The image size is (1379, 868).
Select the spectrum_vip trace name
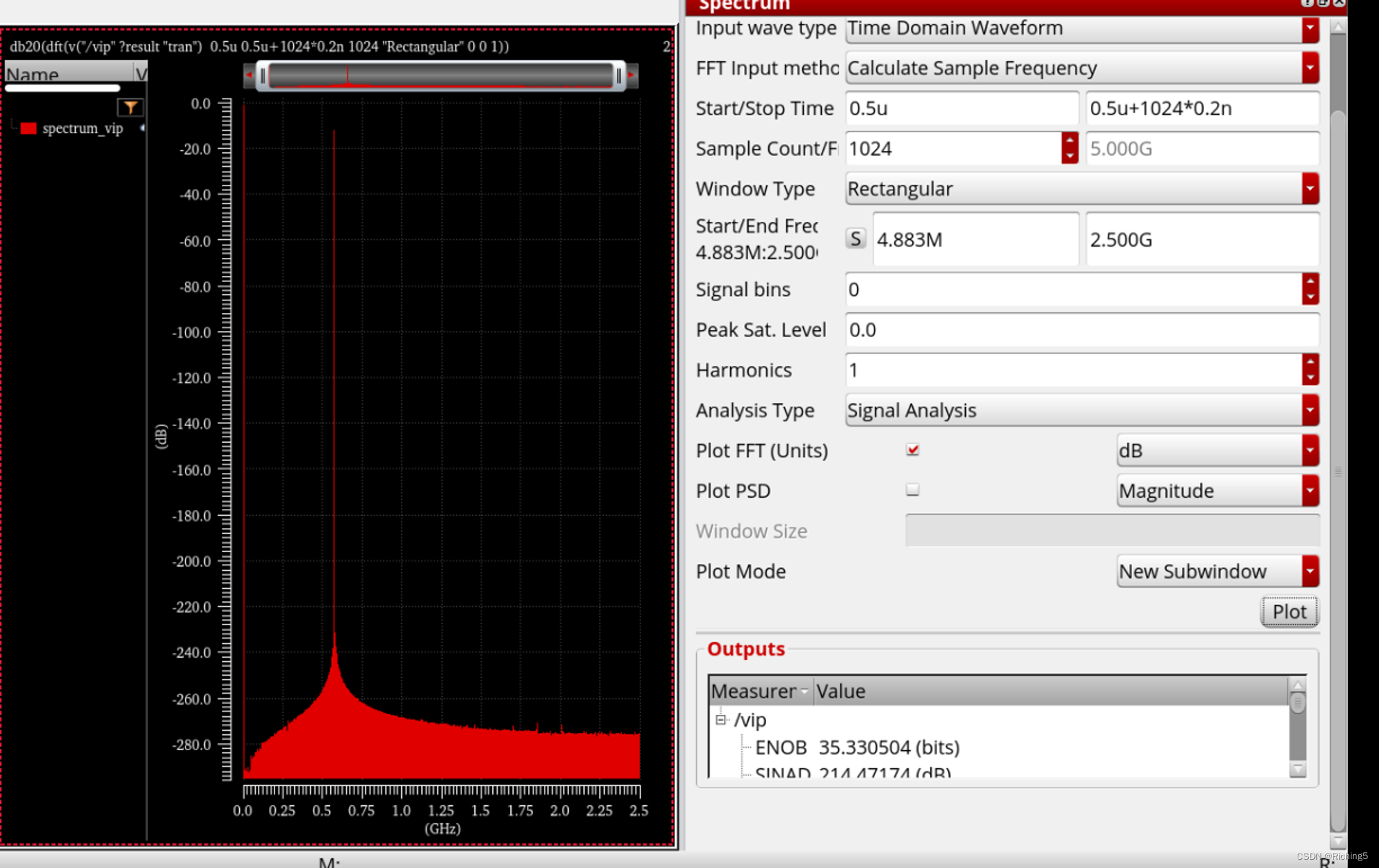click(x=82, y=128)
